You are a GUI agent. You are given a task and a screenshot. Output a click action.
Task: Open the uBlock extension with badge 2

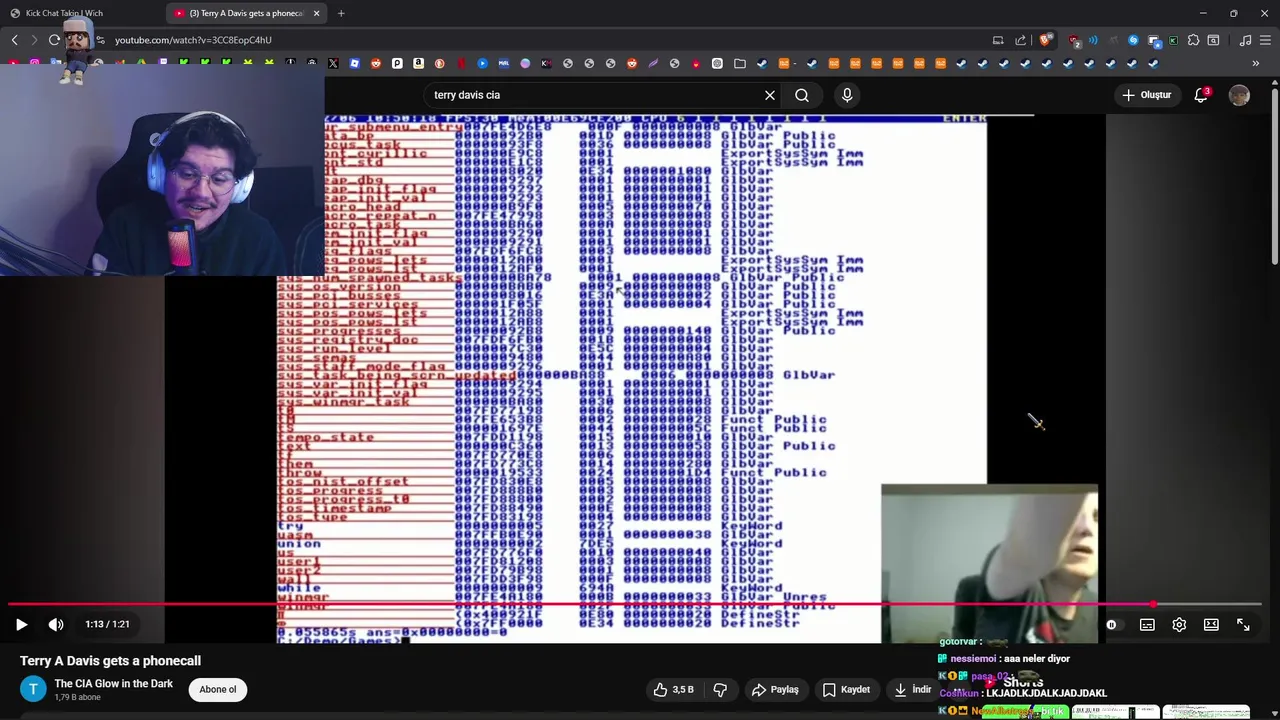pyautogui.click(x=1074, y=40)
